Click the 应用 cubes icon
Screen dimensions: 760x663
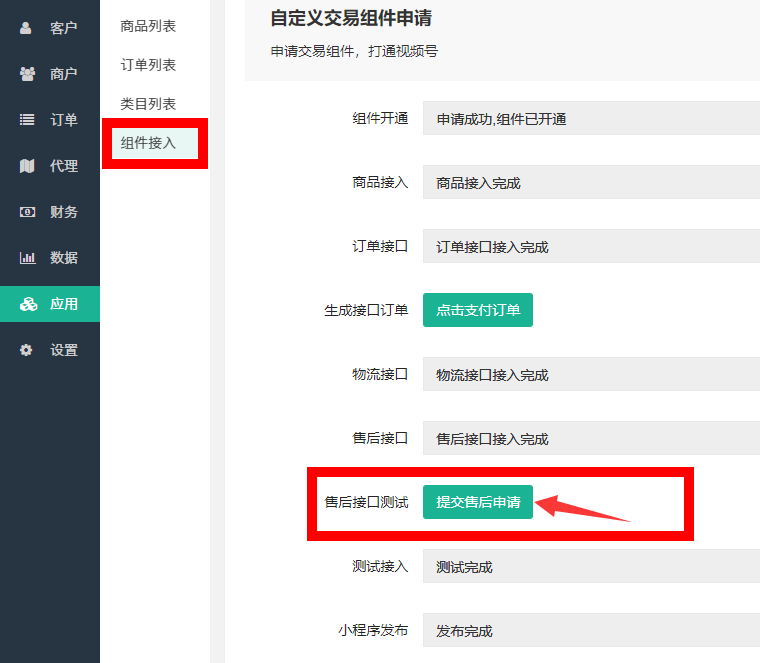pyautogui.click(x=28, y=304)
